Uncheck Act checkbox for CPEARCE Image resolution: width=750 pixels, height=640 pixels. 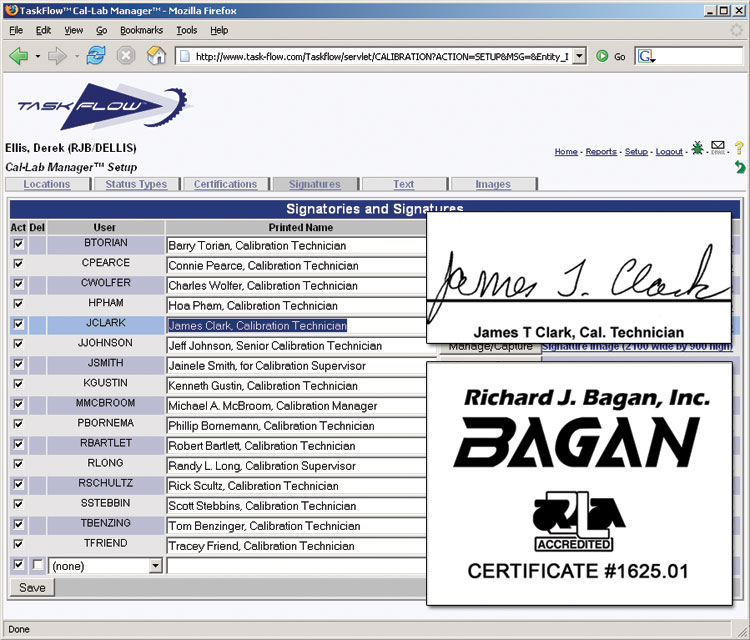pos(18,264)
